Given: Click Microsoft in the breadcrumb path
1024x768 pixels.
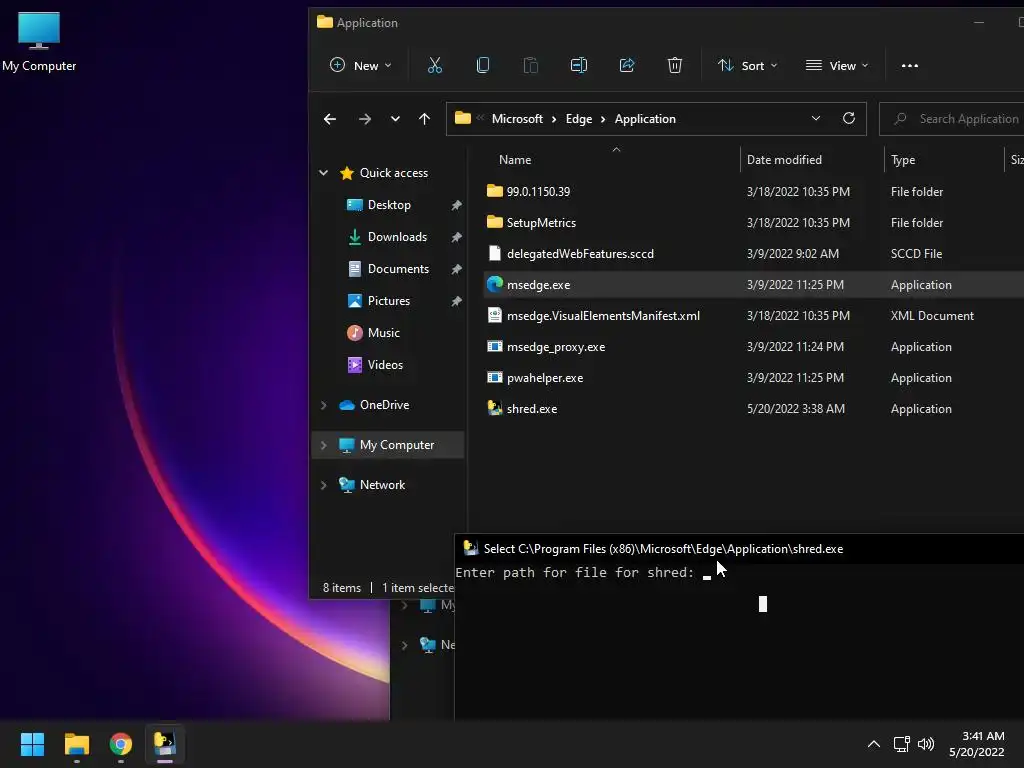Looking at the screenshot, I should (x=517, y=119).
